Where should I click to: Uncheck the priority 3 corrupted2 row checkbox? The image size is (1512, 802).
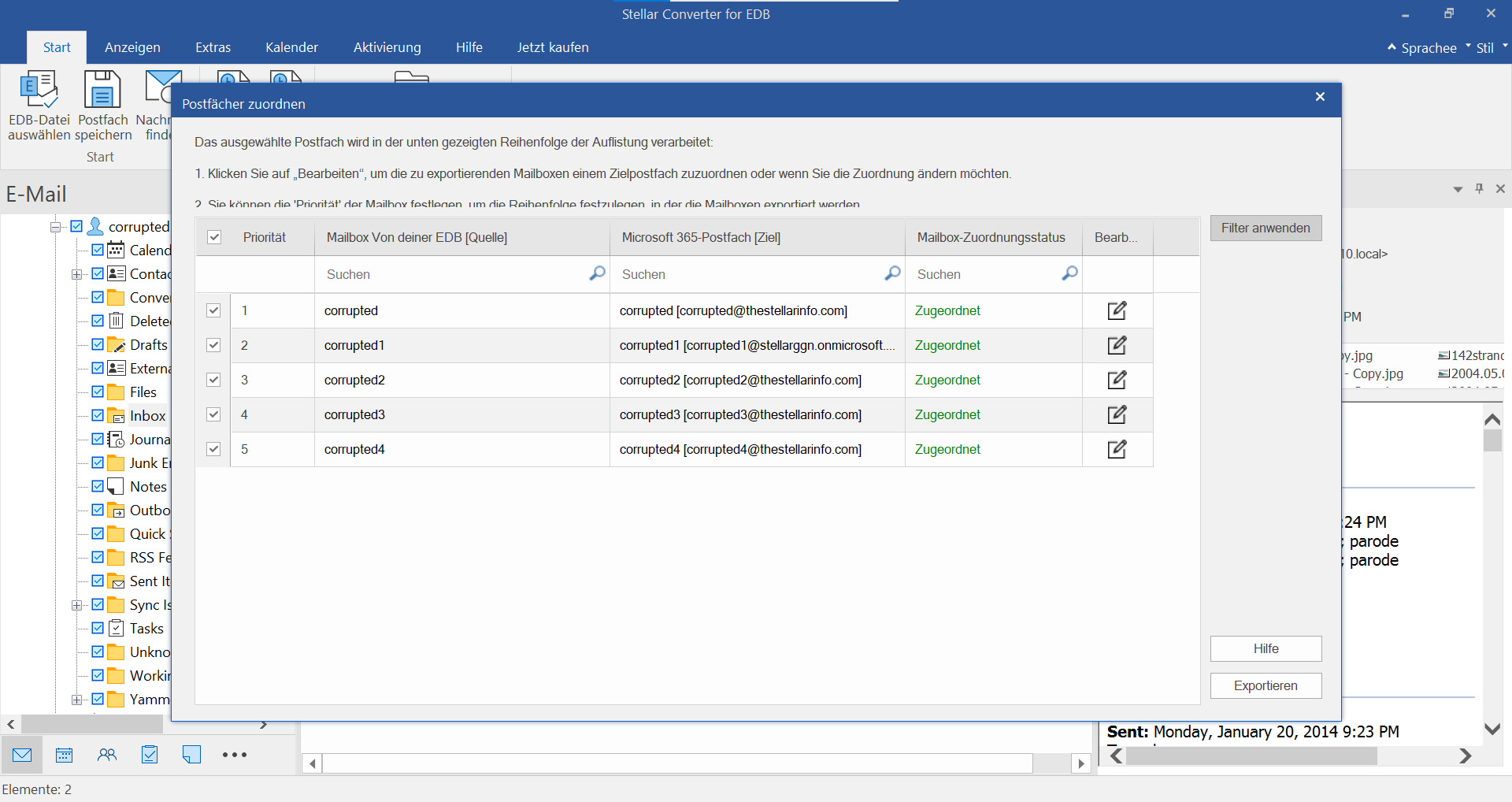[x=213, y=380]
